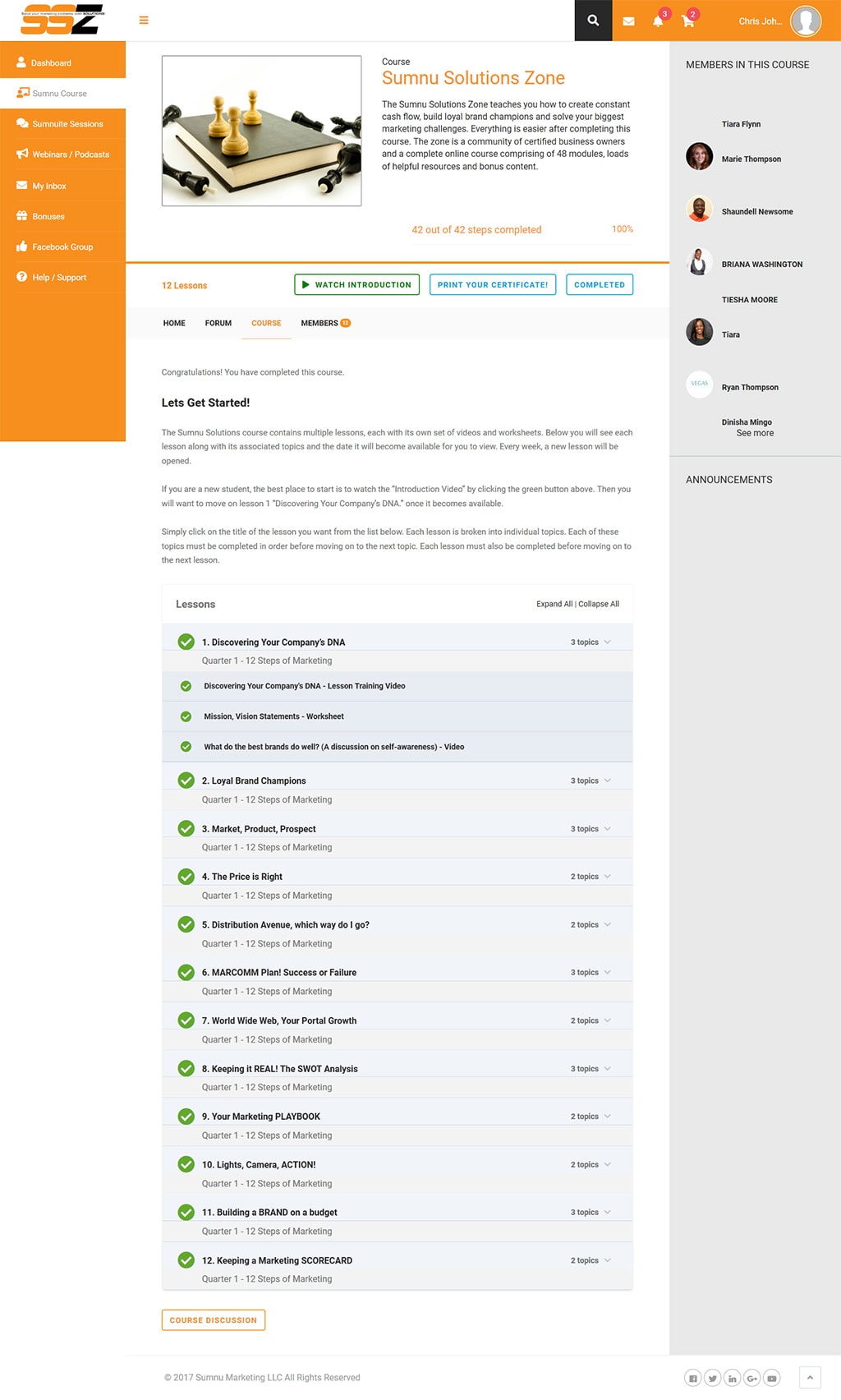Open the MEMBERS tab

pos(326,323)
